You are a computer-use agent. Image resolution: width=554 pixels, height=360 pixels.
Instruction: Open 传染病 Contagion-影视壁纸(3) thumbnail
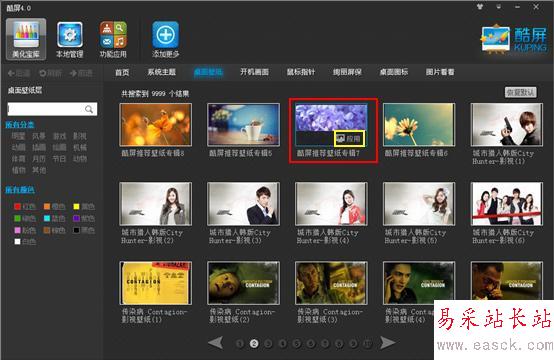331,283
